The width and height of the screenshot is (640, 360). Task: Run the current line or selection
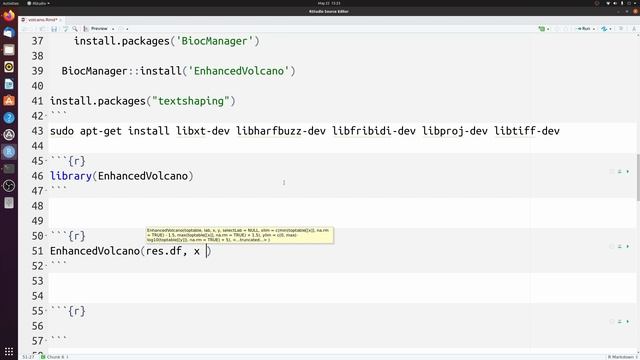click(x=584, y=29)
